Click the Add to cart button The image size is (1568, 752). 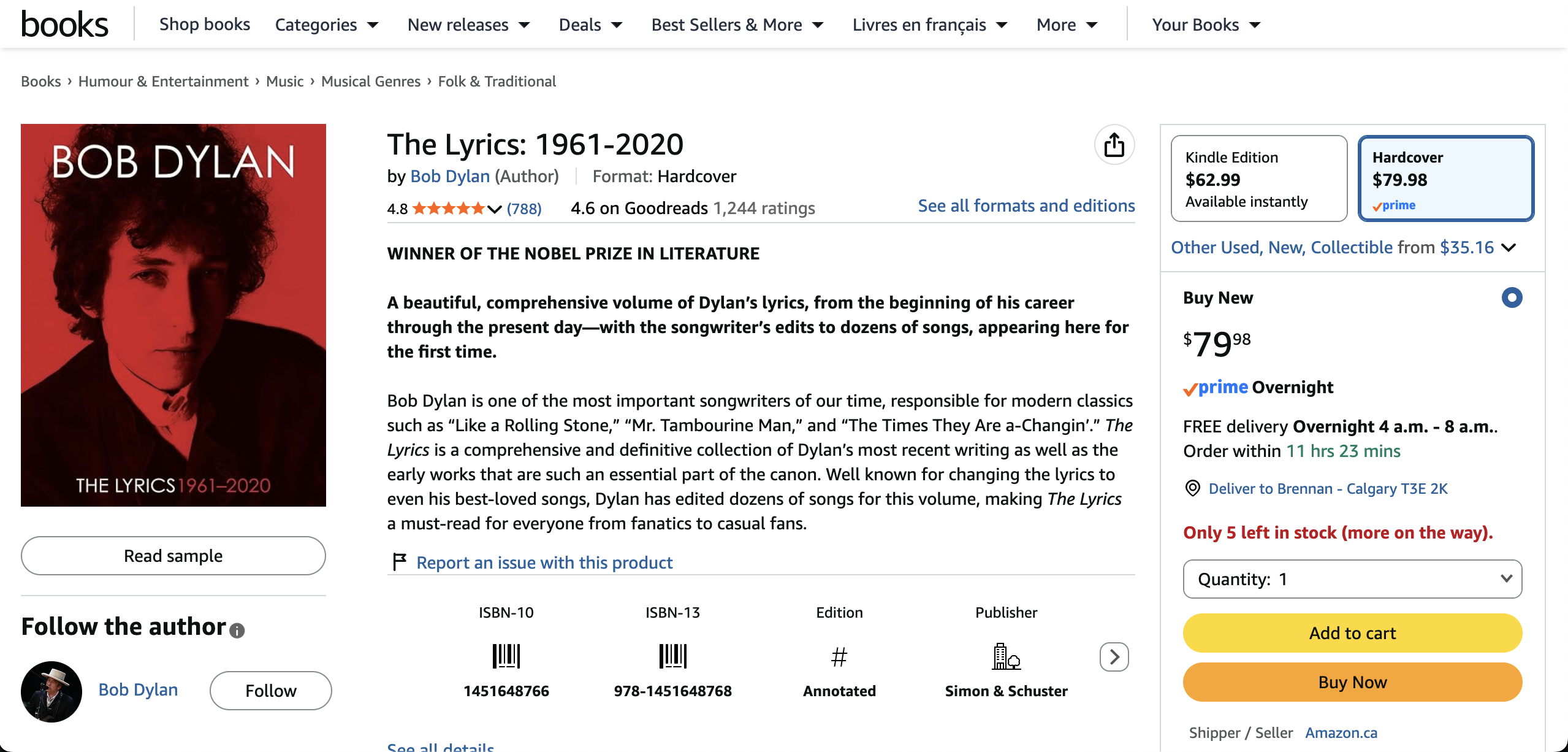[1352, 633]
